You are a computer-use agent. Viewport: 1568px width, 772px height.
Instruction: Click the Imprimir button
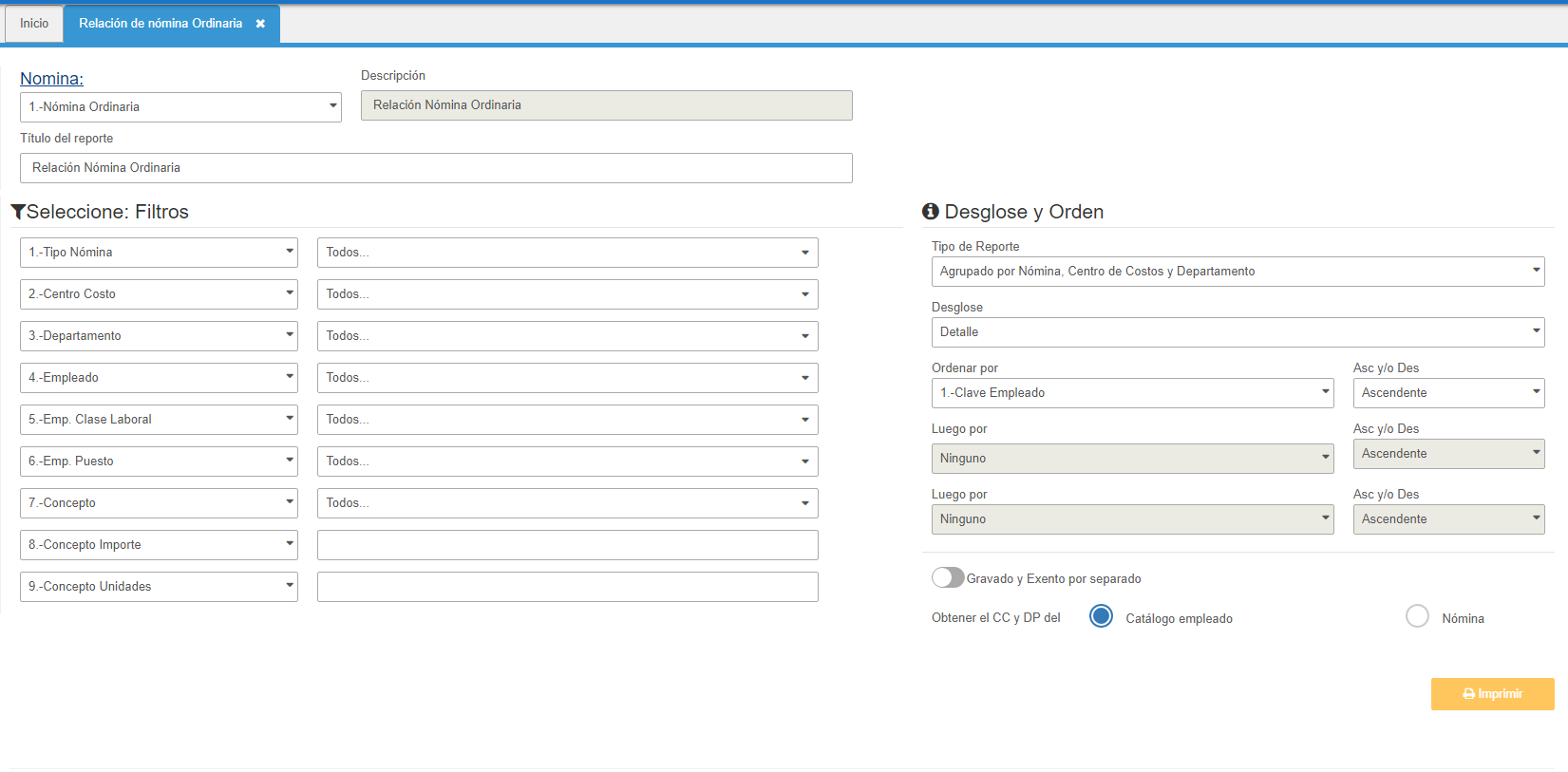click(1492, 694)
